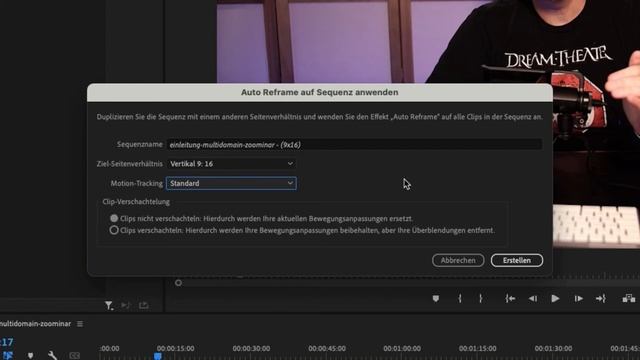The width and height of the screenshot is (640, 360).
Task: Click the timeline Add Marker icon left of the wrench
Action: 31,356
